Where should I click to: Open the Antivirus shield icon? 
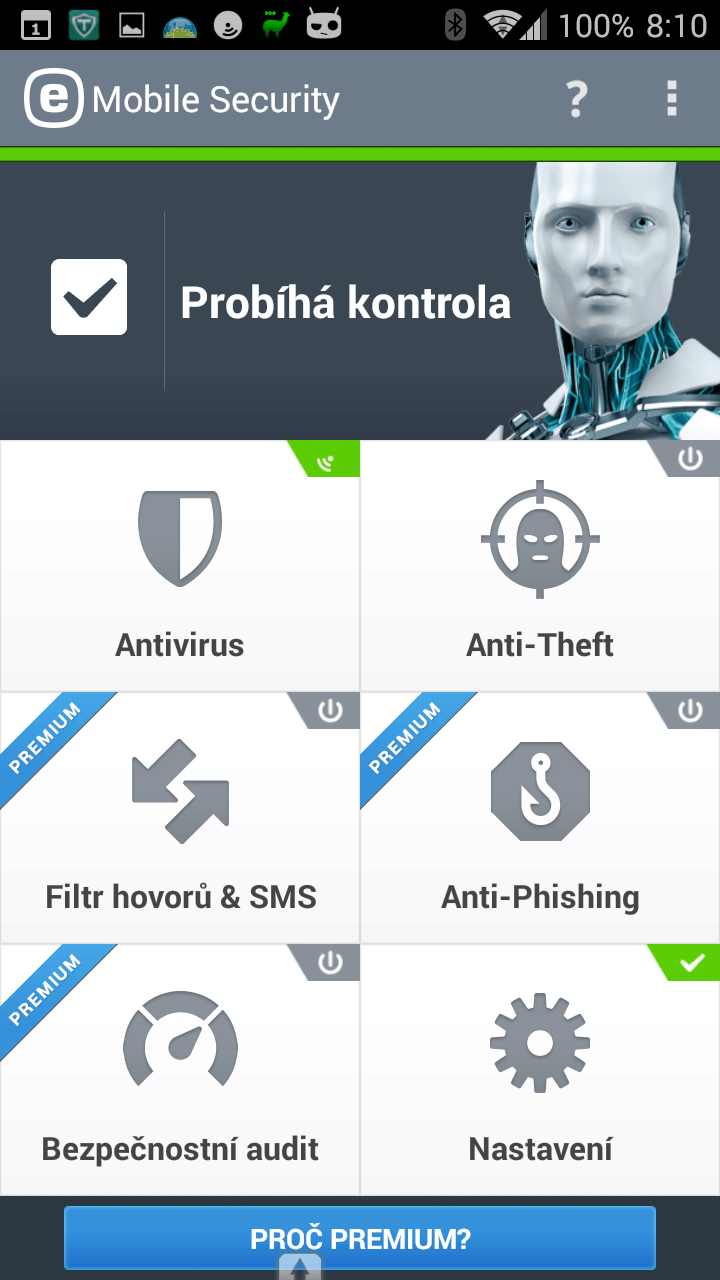[x=180, y=538]
